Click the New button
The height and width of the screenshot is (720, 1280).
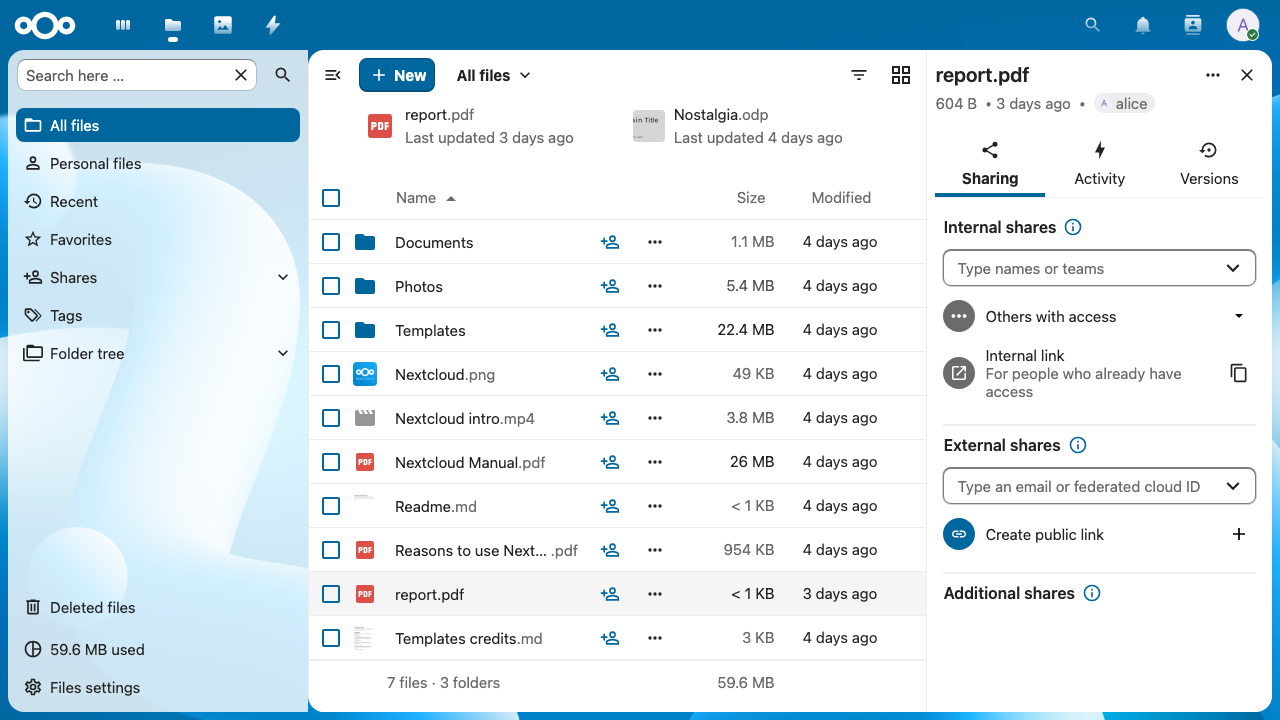pyautogui.click(x=397, y=75)
